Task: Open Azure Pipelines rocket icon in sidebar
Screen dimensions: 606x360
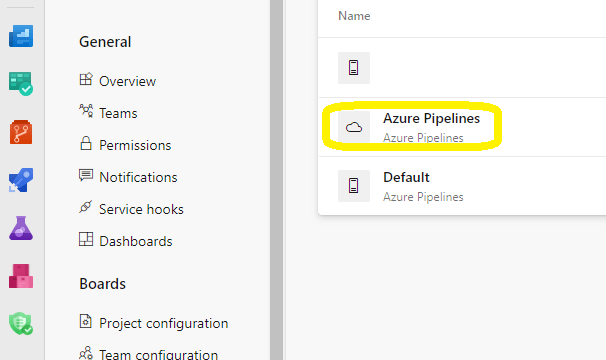Action: pyautogui.click(x=21, y=180)
